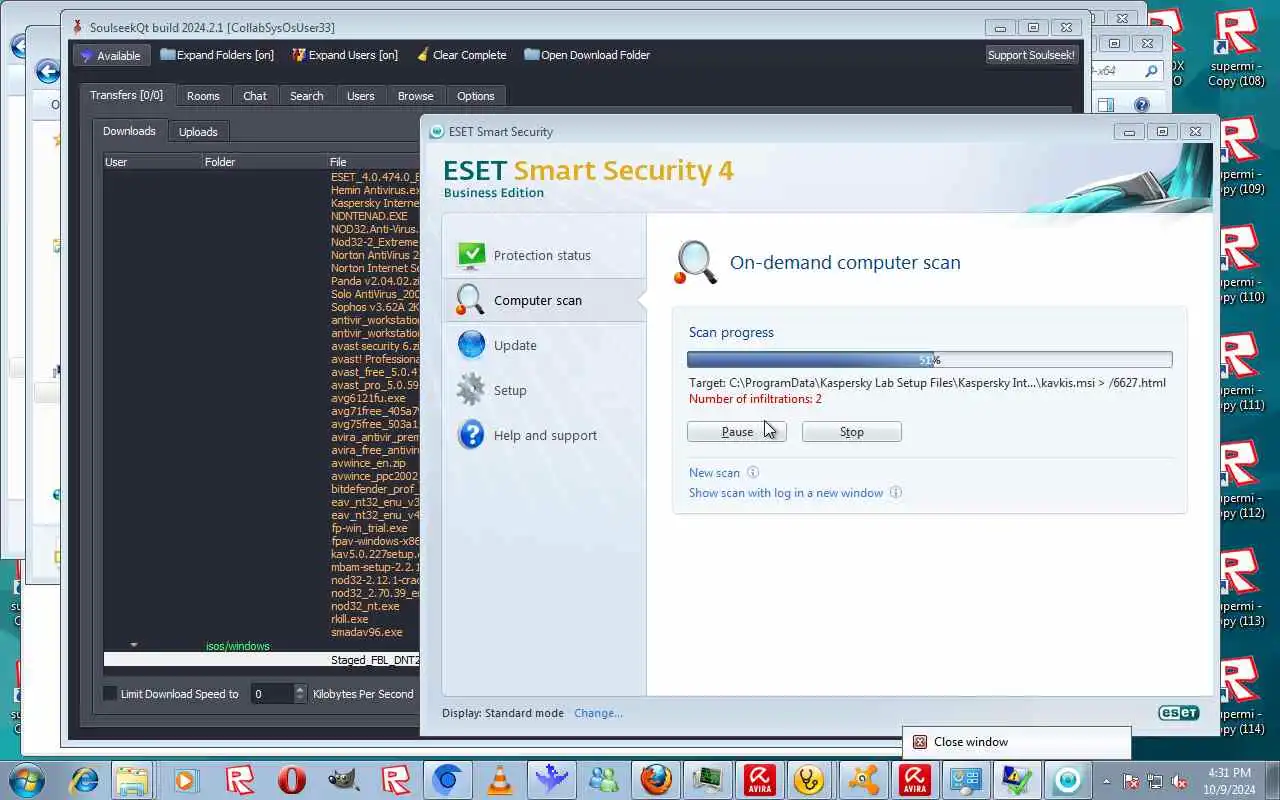Viewport: 1280px width, 800px height.
Task: Click the info icon beside New scan
Action: click(753, 473)
